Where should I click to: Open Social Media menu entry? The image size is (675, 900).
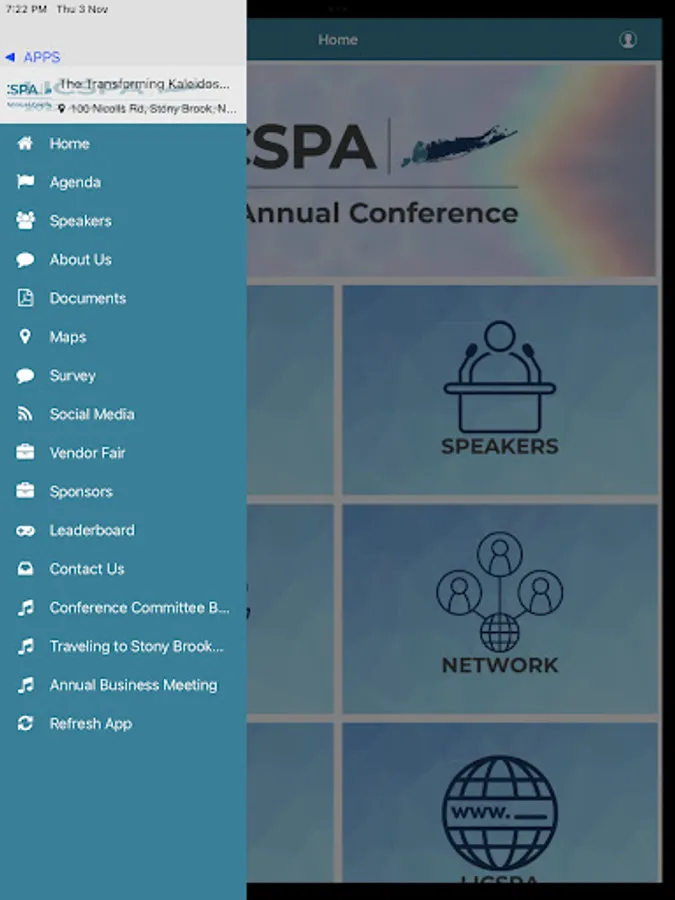point(123,414)
